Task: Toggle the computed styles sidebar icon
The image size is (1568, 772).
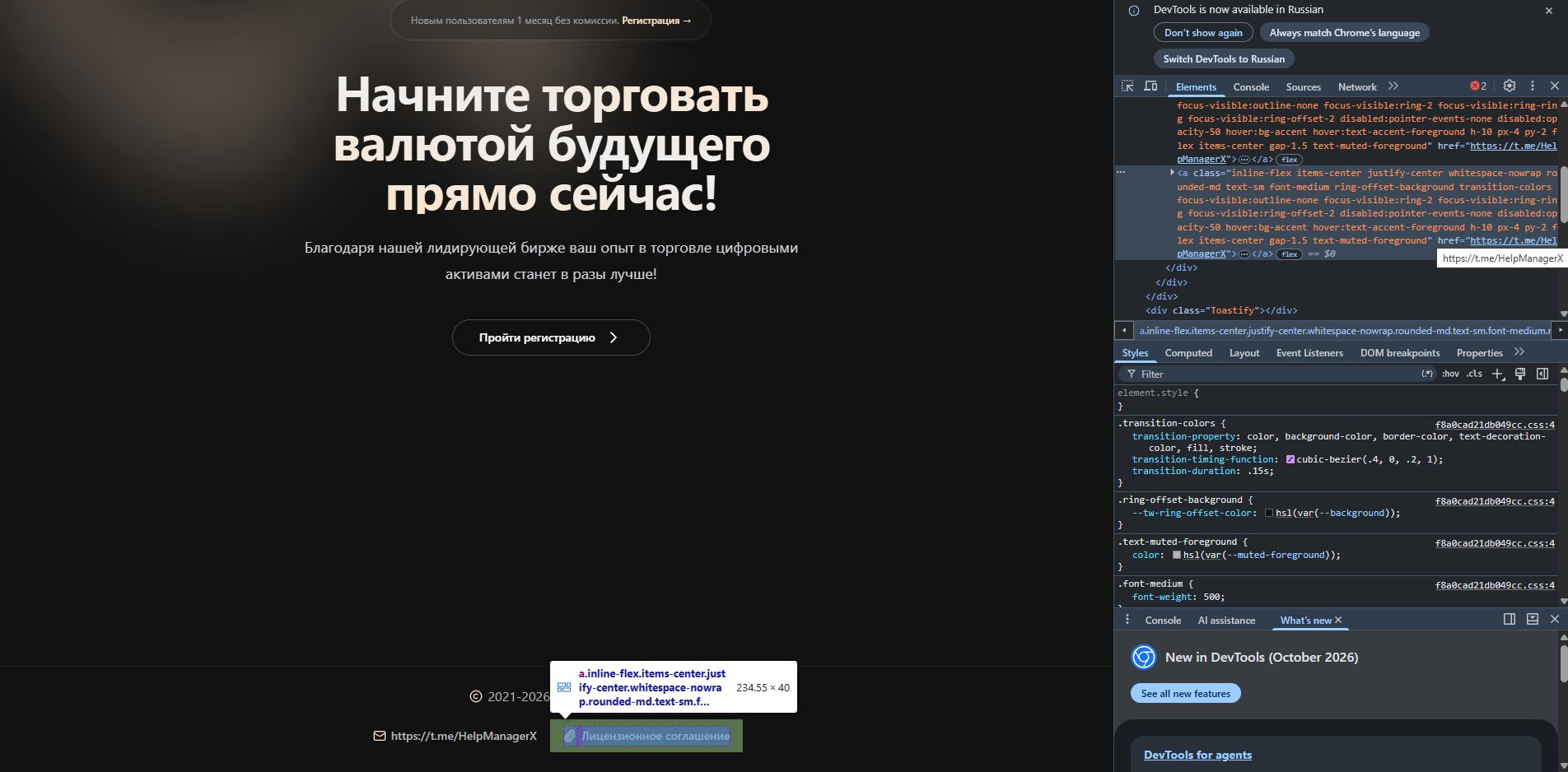Action: (1542, 374)
